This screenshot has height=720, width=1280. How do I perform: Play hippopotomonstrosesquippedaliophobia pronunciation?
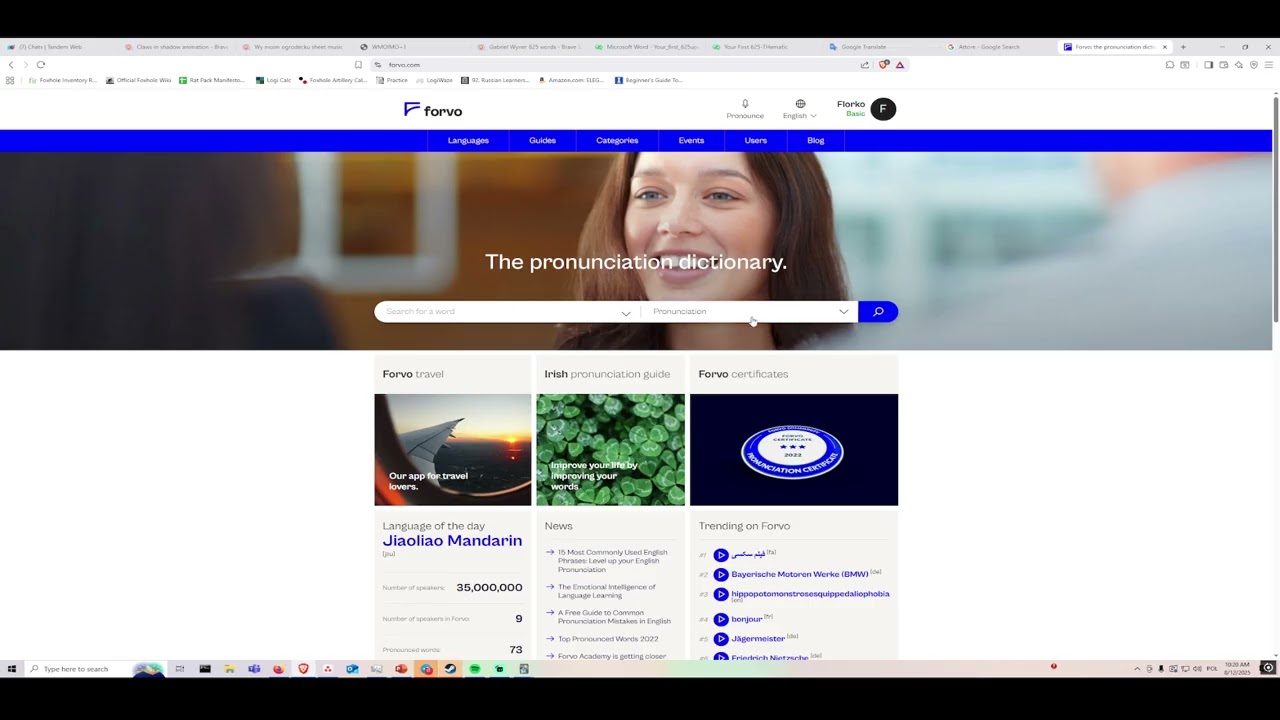coord(720,595)
